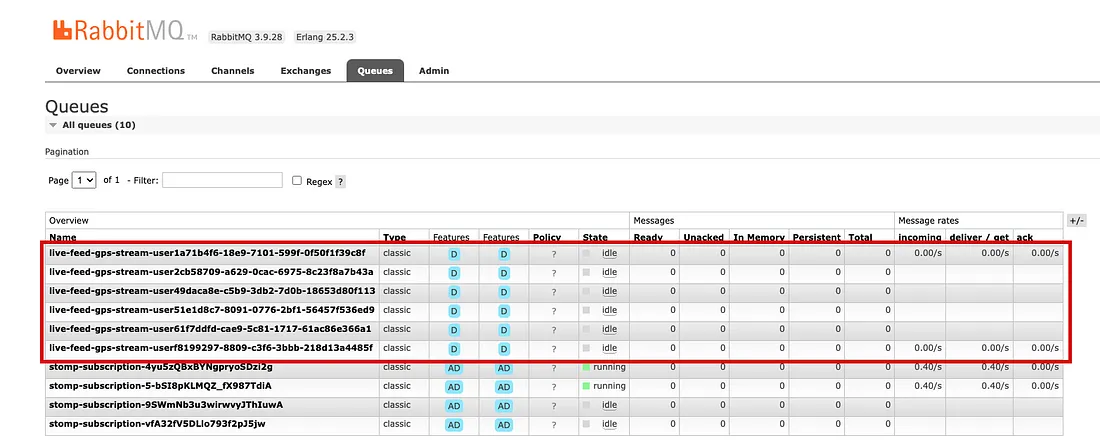Switch to the Overview tab

[x=78, y=71]
